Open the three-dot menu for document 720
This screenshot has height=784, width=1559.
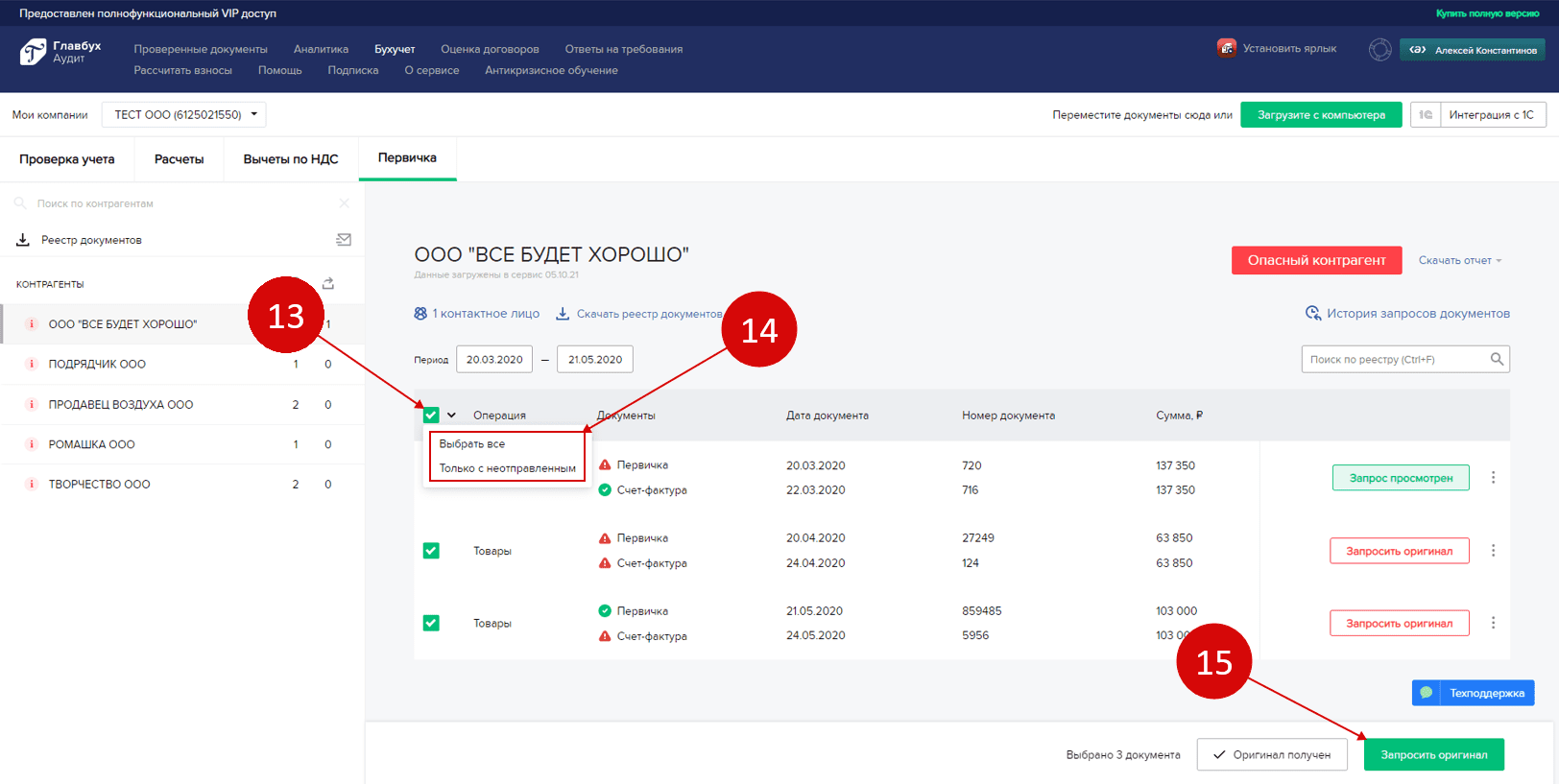[1493, 478]
